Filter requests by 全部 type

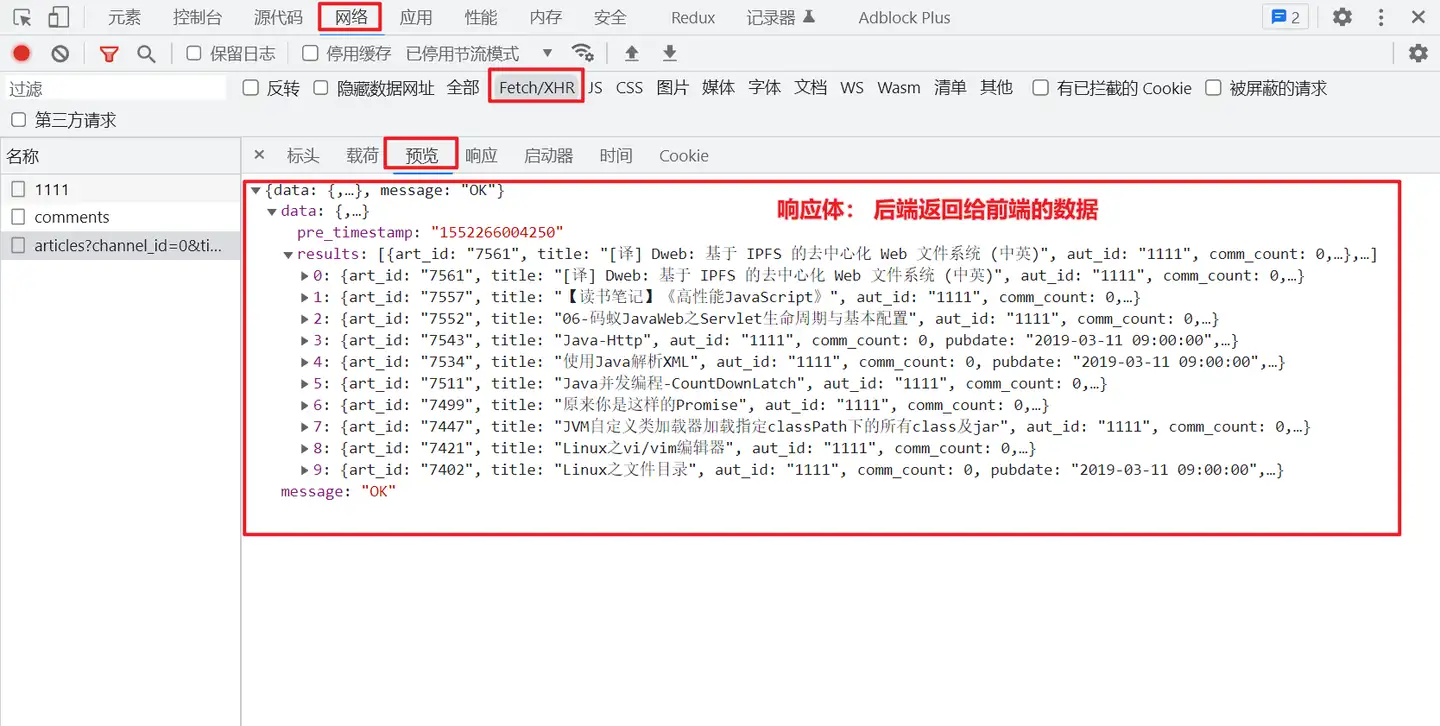pyautogui.click(x=463, y=88)
